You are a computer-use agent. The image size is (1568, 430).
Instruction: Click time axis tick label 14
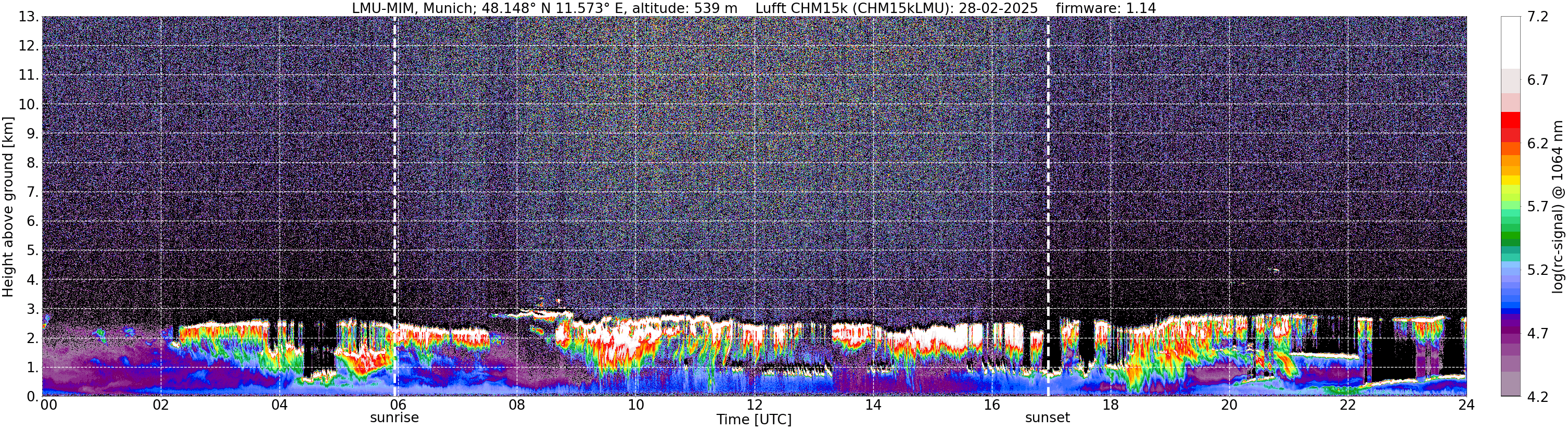(x=873, y=405)
